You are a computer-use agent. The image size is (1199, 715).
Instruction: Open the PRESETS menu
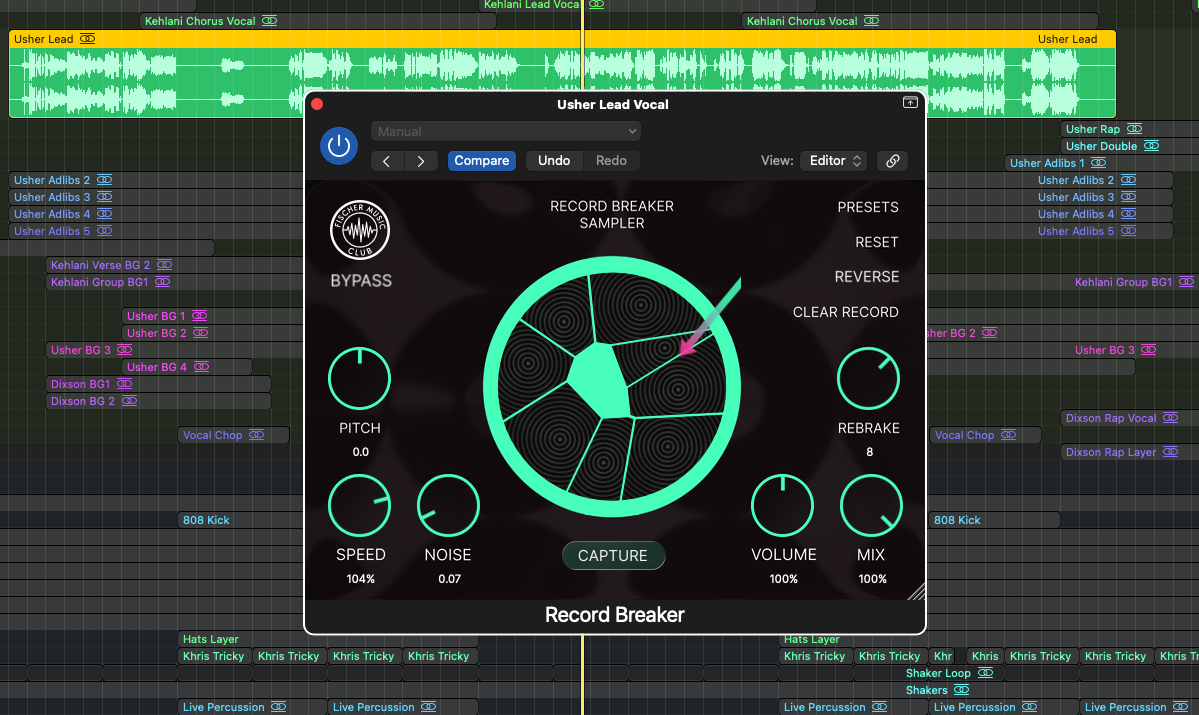[868, 207]
